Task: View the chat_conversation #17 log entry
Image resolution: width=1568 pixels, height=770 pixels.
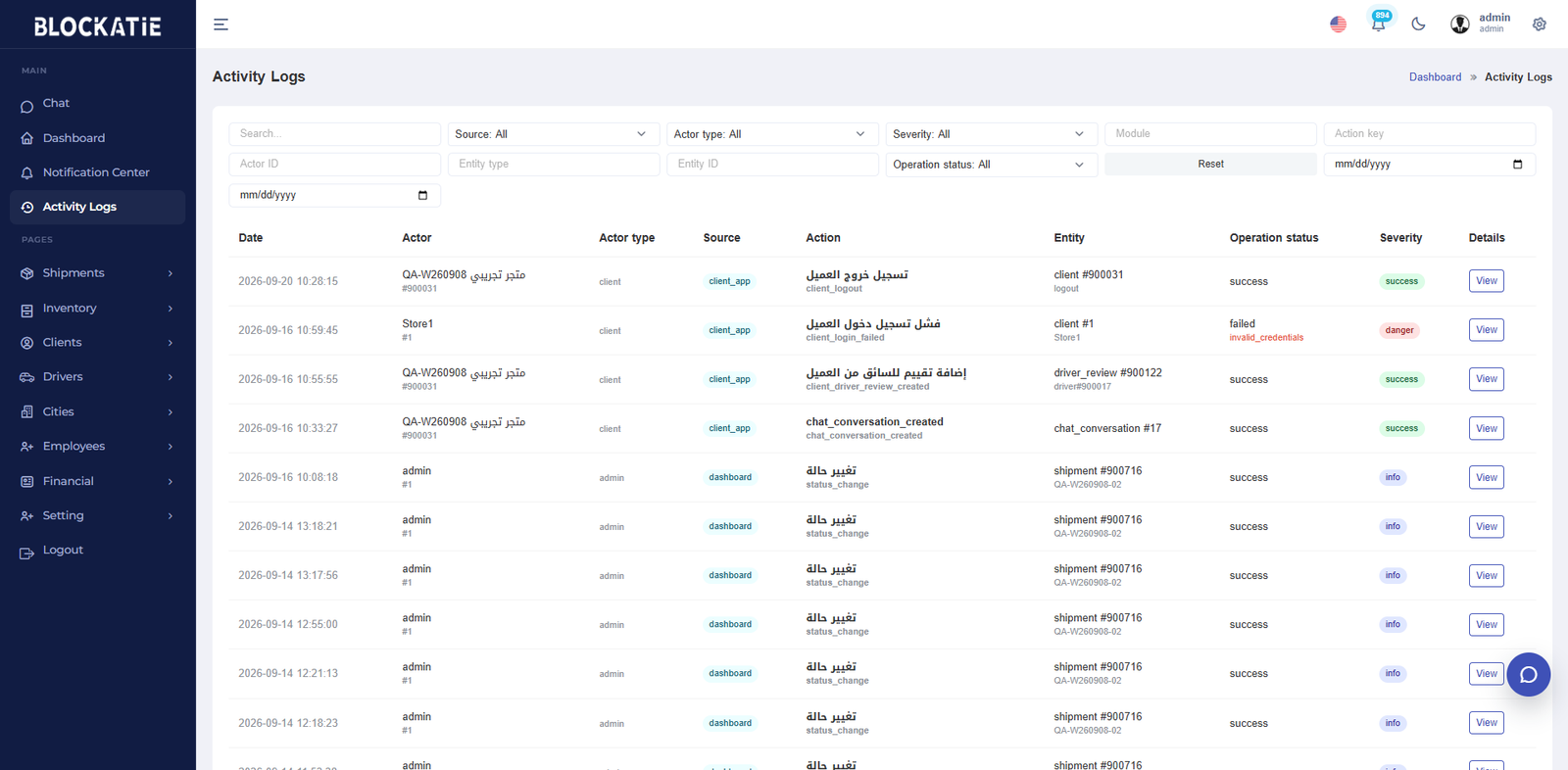Action: click(1486, 428)
